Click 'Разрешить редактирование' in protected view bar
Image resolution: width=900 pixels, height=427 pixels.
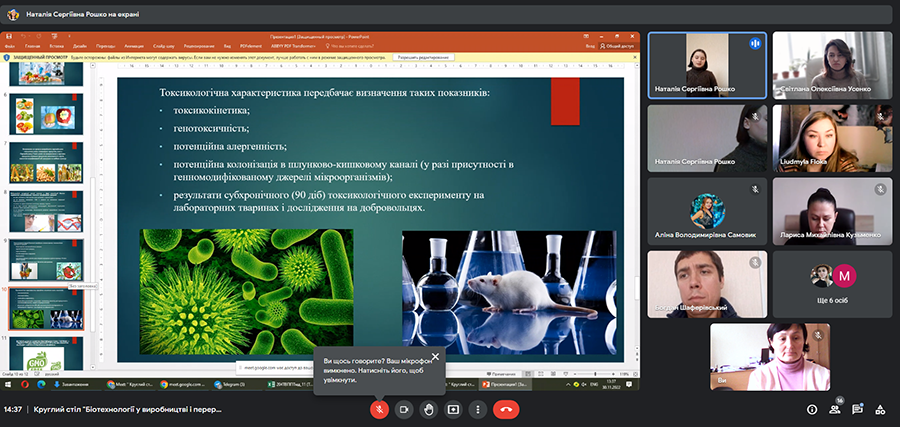click(424, 57)
